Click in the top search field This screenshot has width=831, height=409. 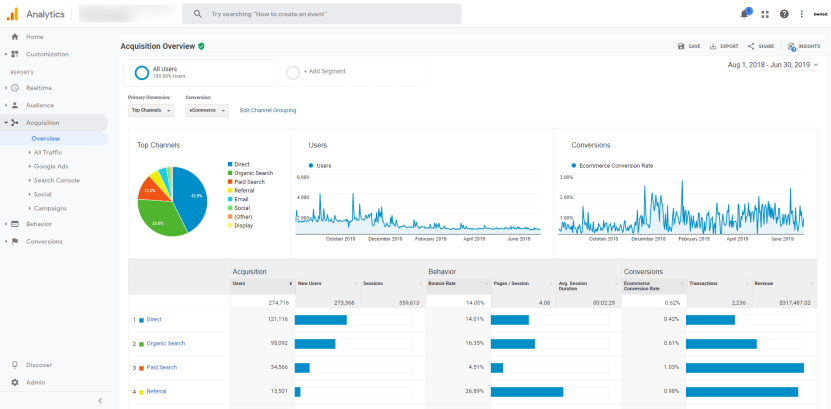pyautogui.click(x=322, y=14)
